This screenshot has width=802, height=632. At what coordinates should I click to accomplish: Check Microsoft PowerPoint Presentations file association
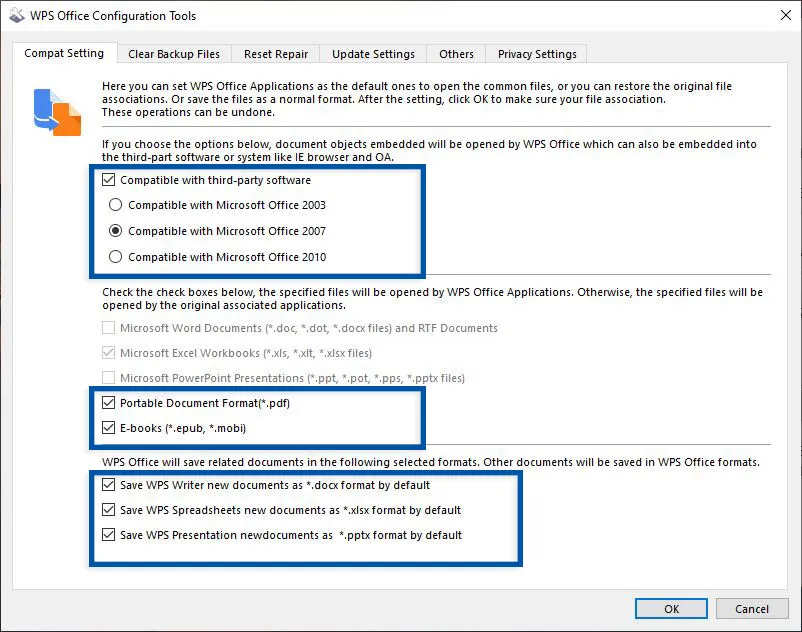click(108, 377)
